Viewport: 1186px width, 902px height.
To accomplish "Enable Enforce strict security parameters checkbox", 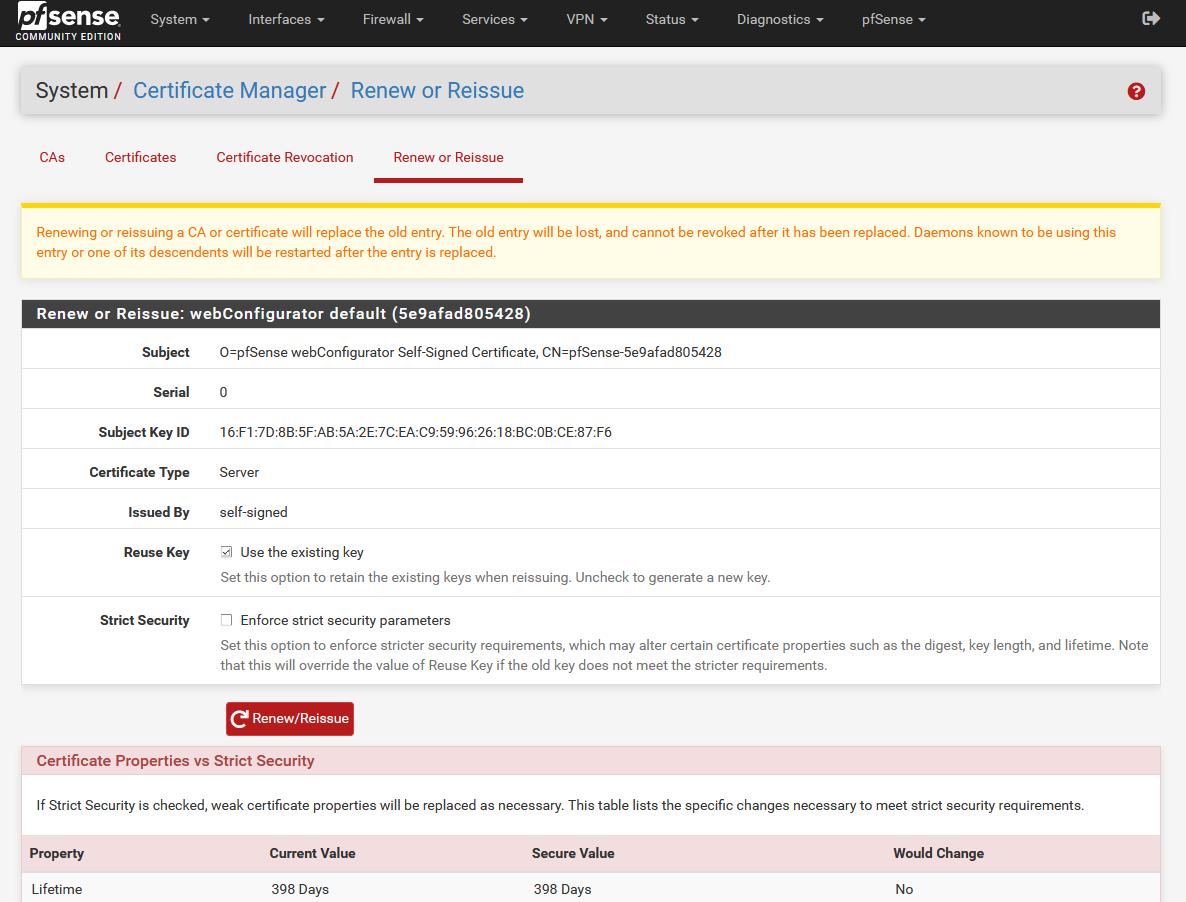I will (226, 620).
